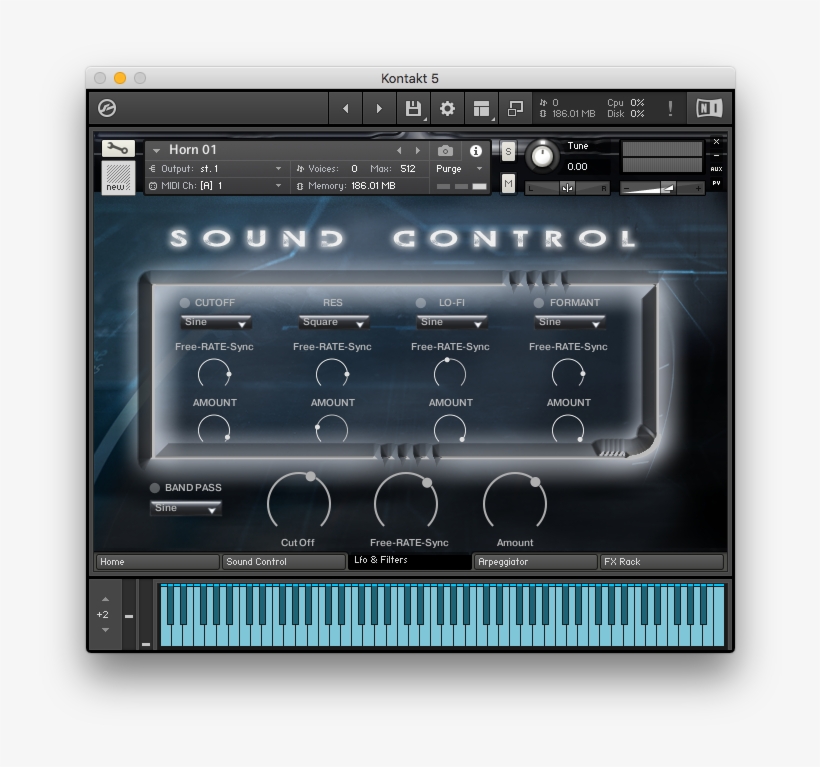The image size is (820, 767).
Task: Open the BAND PASS Sine dropdown
Action: 186,508
